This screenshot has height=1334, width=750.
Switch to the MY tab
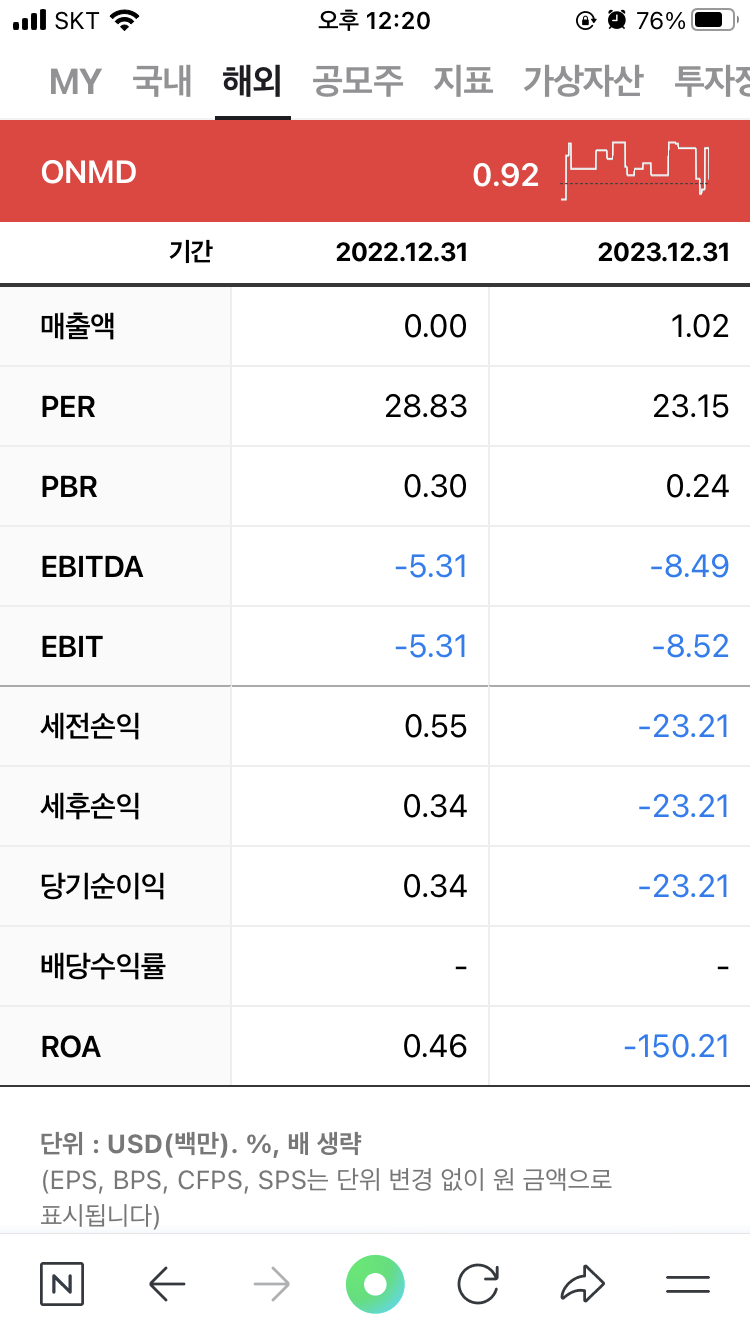pyautogui.click(x=75, y=82)
